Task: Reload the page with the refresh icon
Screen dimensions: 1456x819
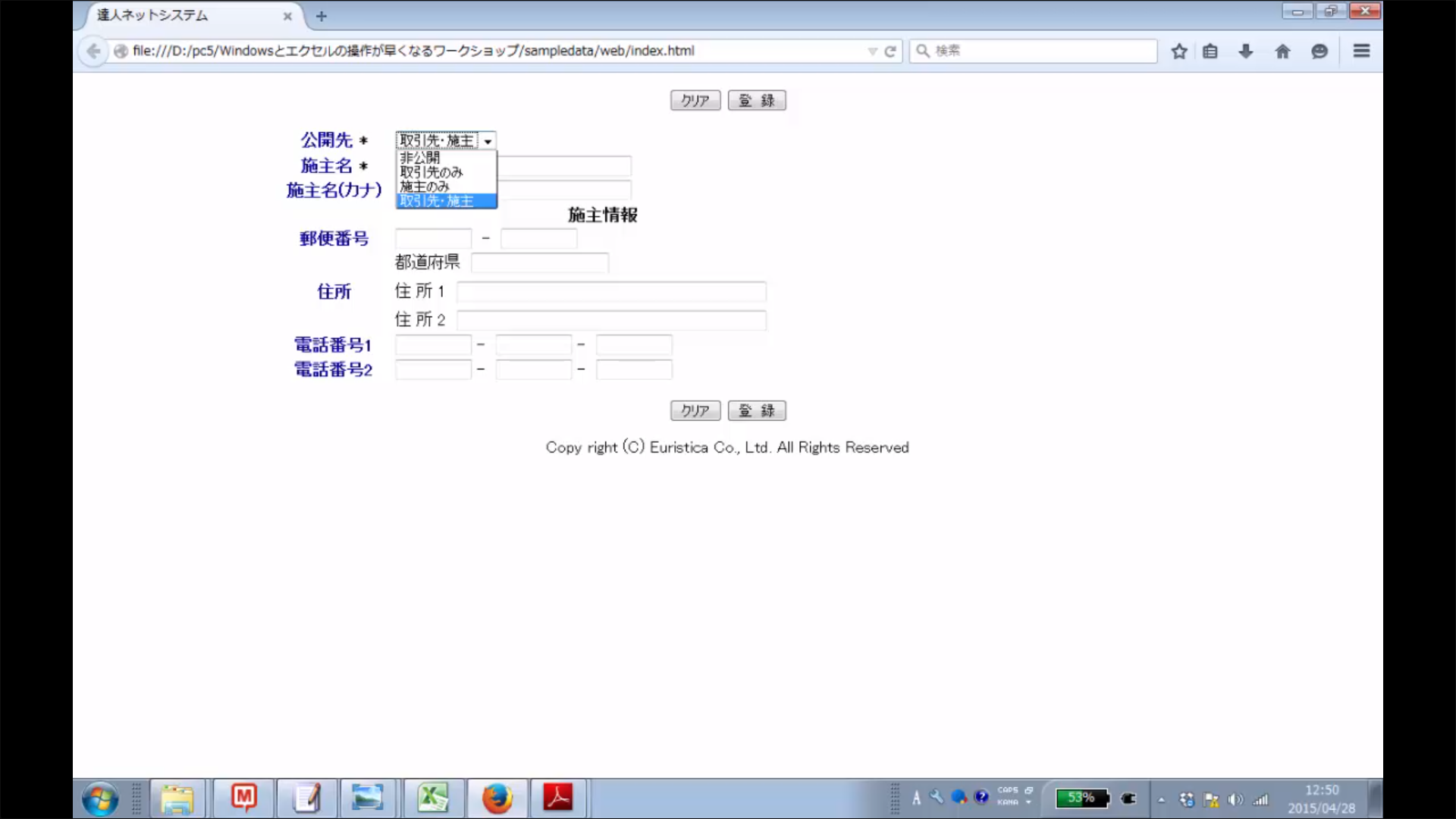Action: click(890, 52)
